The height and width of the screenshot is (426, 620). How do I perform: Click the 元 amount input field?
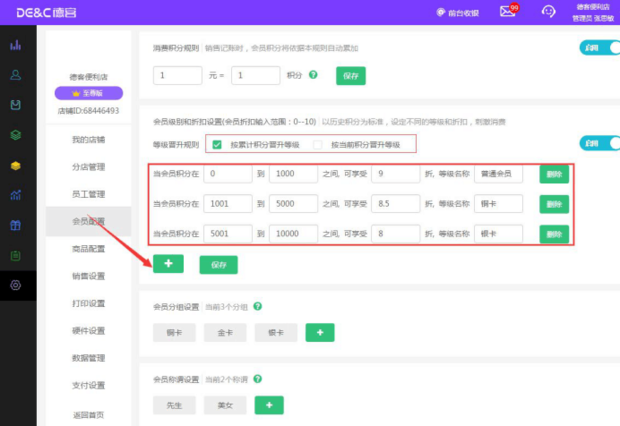178,75
